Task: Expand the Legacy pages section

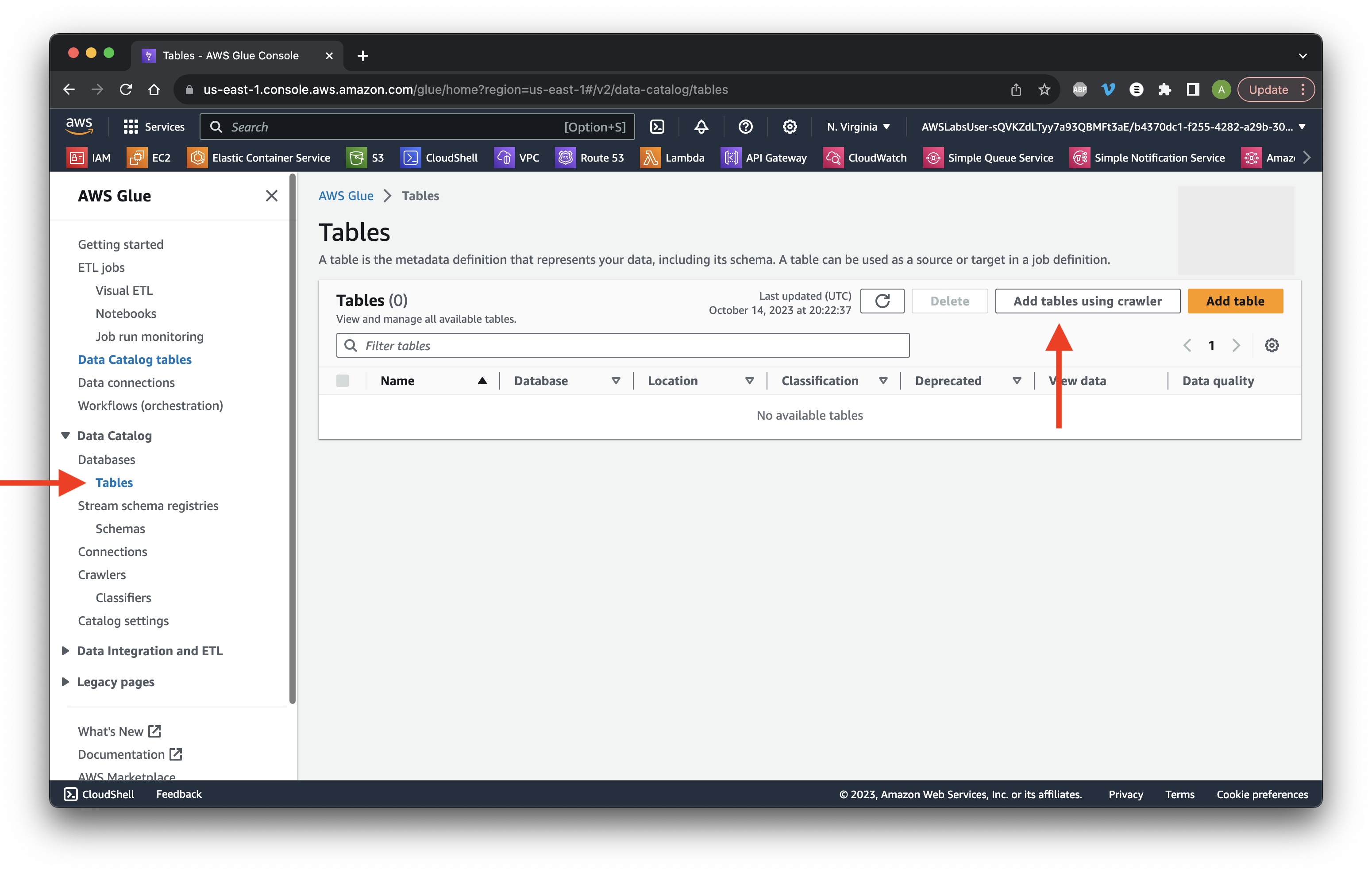Action: tap(66, 681)
